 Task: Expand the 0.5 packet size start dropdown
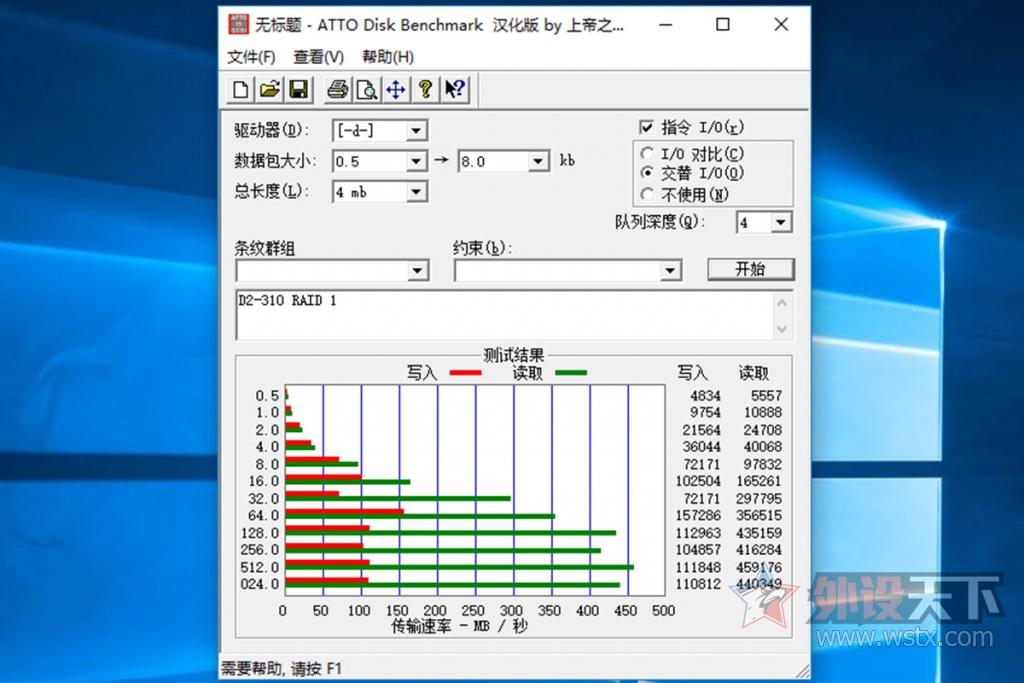click(416, 161)
